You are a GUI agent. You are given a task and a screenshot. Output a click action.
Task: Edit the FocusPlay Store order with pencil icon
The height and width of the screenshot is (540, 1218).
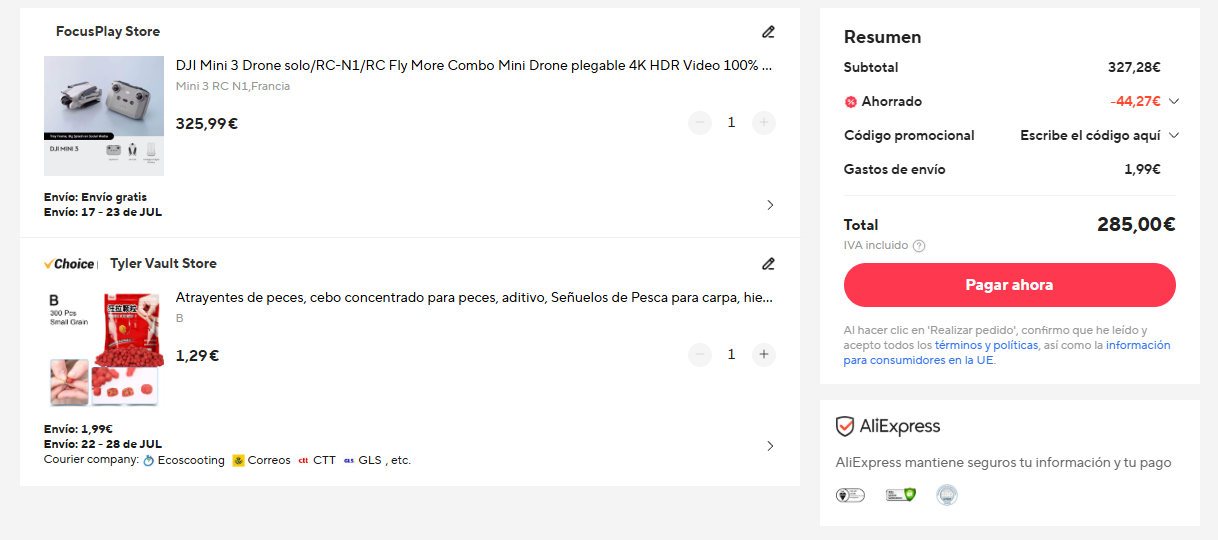[768, 32]
